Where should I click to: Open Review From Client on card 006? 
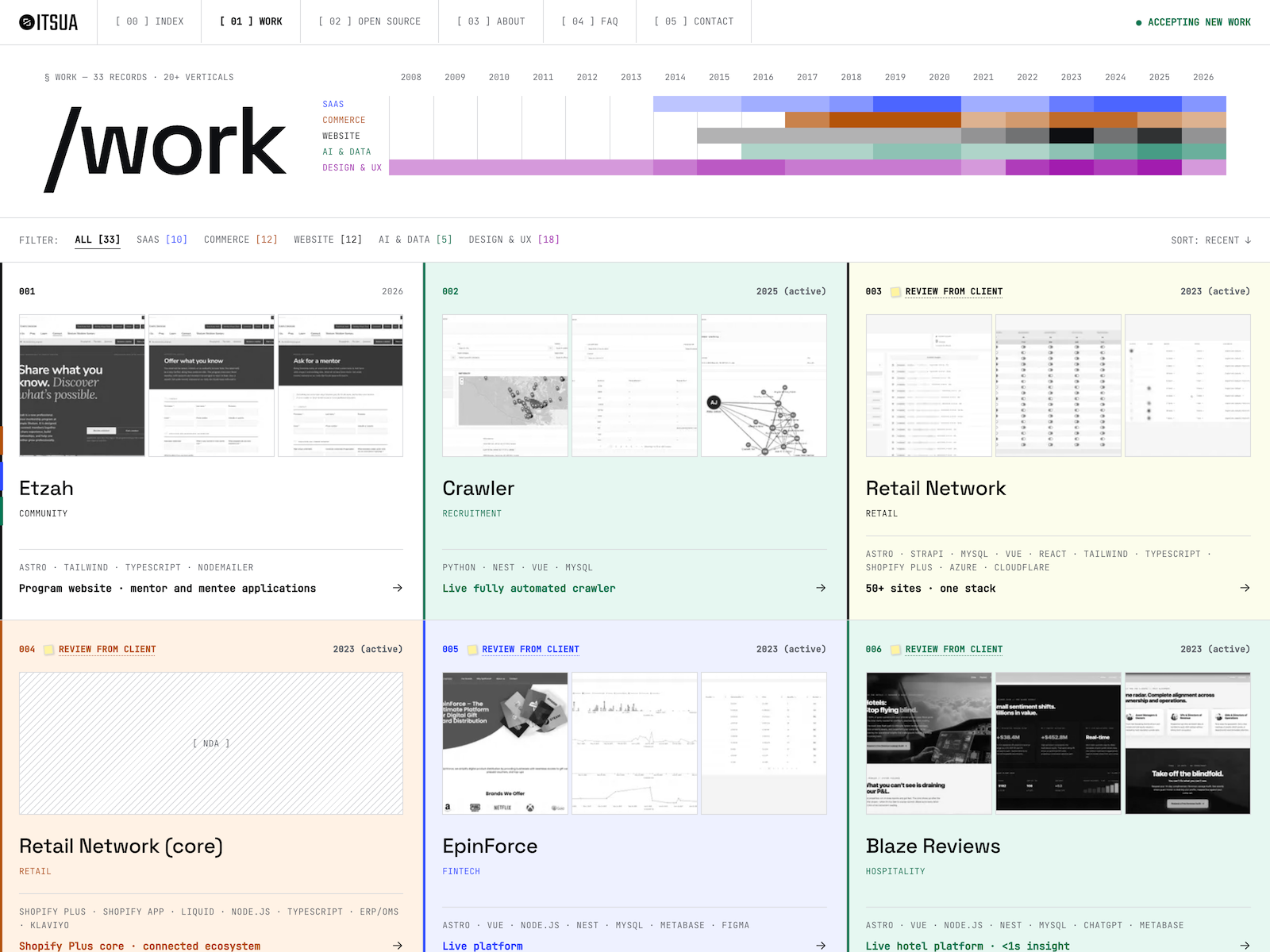point(954,650)
